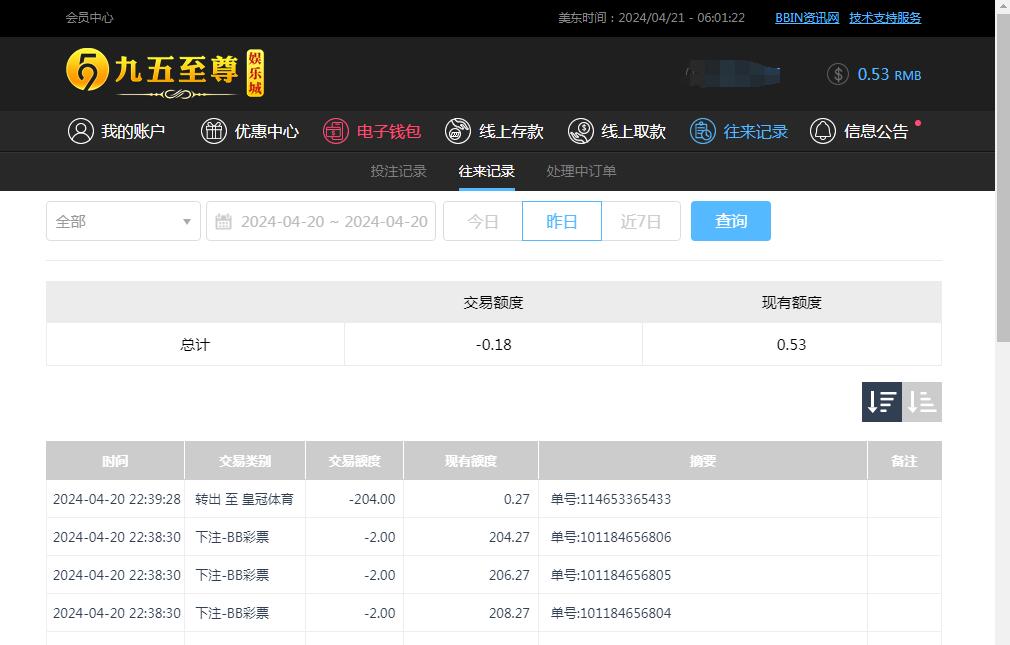
Task: Open 我的账户 user icon
Action: click(x=81, y=131)
